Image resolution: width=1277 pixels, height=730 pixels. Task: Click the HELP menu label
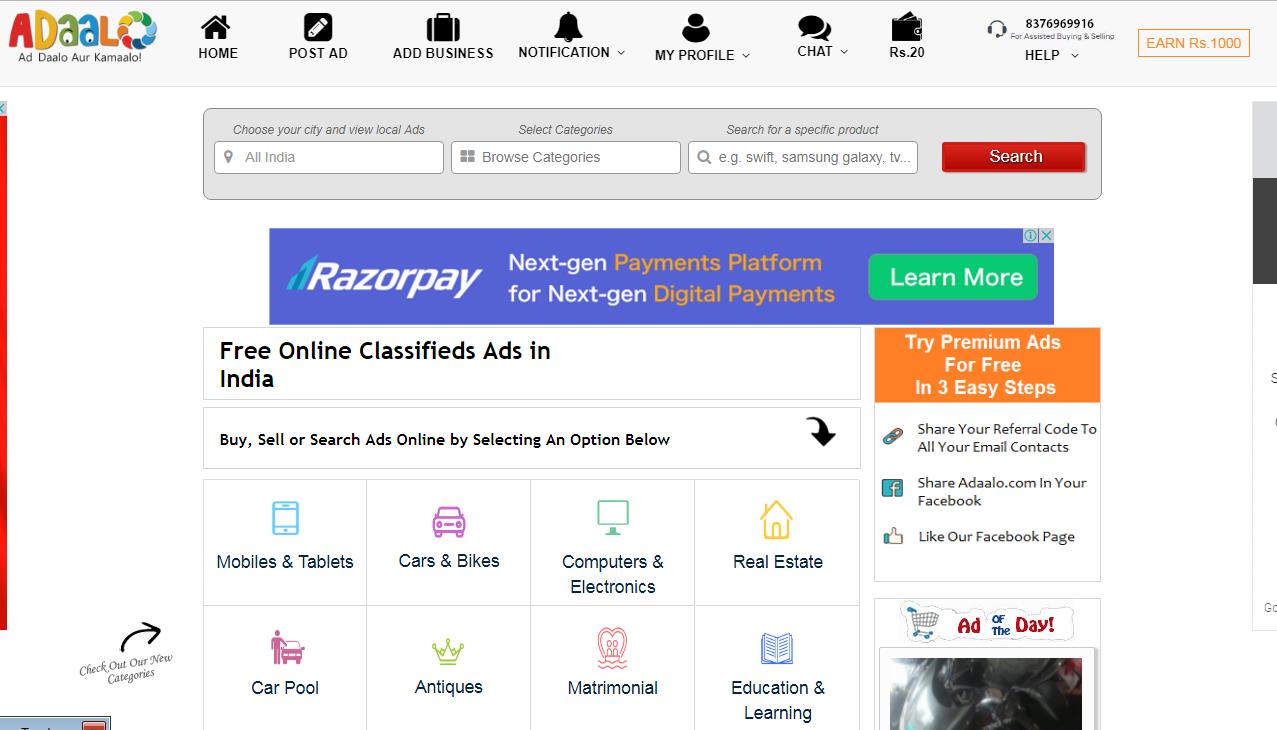pos(1042,55)
